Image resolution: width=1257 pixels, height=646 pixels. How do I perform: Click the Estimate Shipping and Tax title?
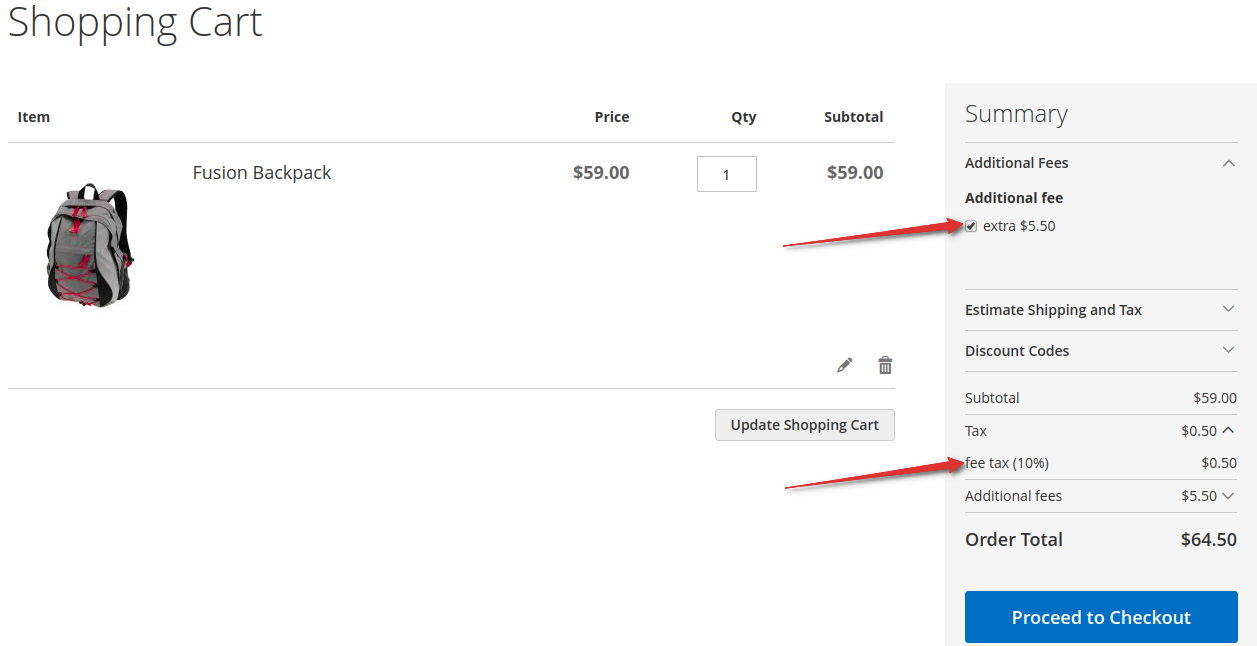coord(1053,310)
